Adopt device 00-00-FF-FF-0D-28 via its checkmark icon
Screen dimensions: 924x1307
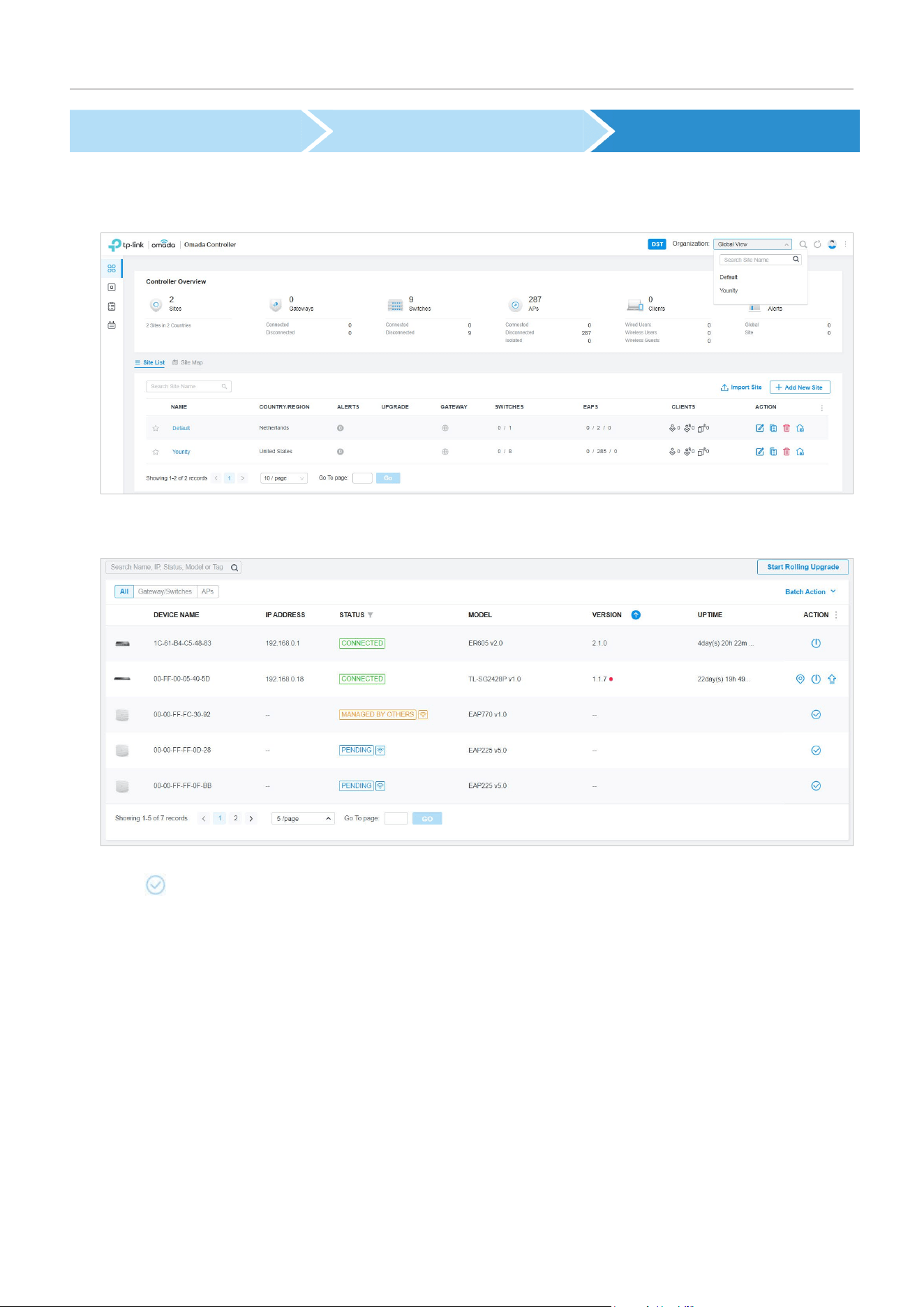pyautogui.click(x=816, y=751)
